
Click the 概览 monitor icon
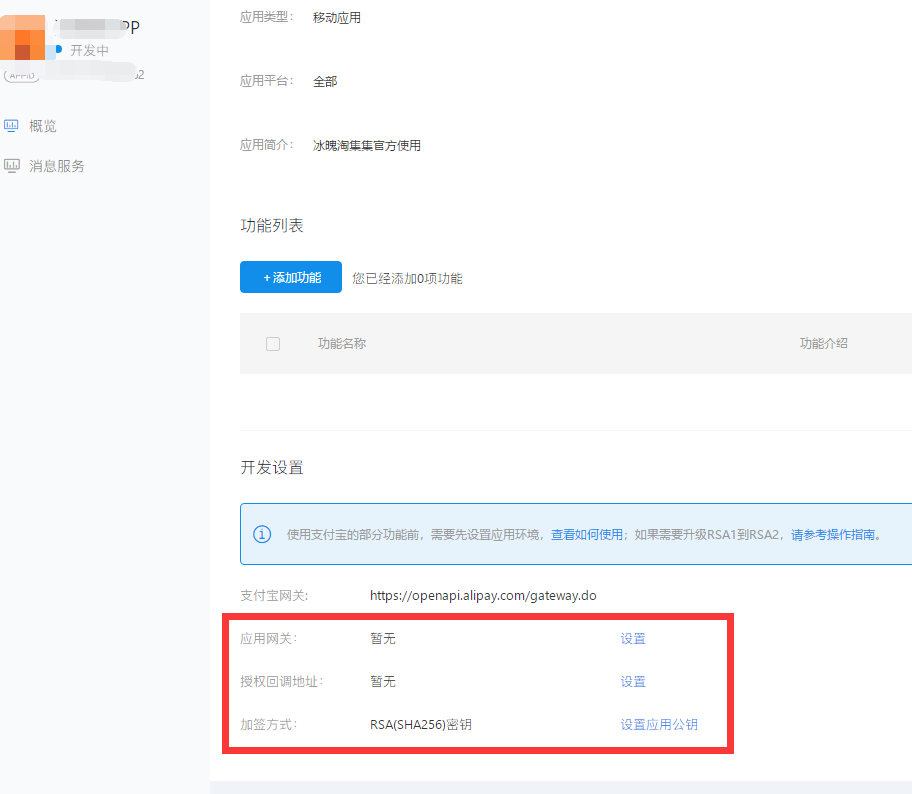point(11,126)
